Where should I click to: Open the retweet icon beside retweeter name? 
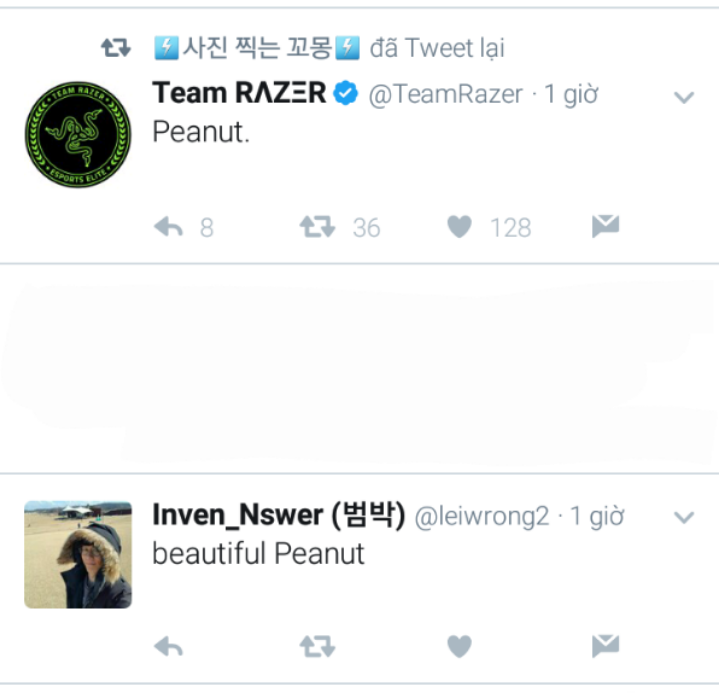(117, 47)
